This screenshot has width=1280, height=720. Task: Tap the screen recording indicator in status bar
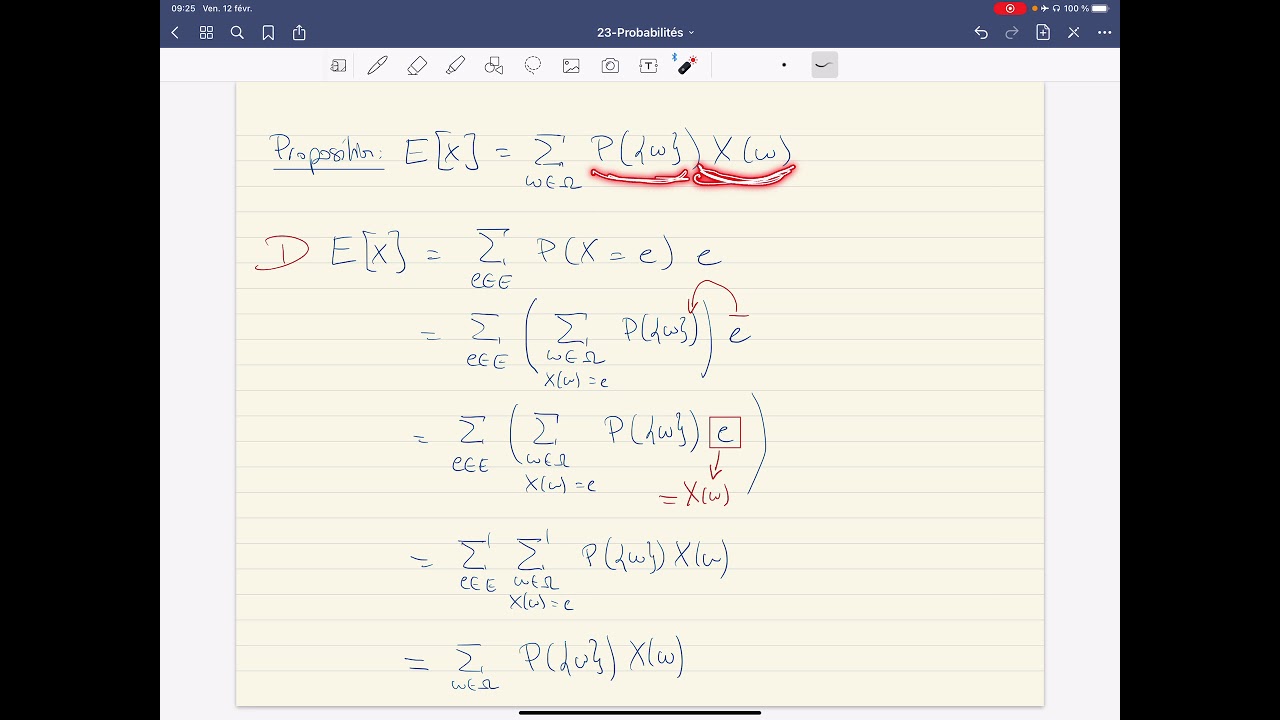click(x=1009, y=8)
